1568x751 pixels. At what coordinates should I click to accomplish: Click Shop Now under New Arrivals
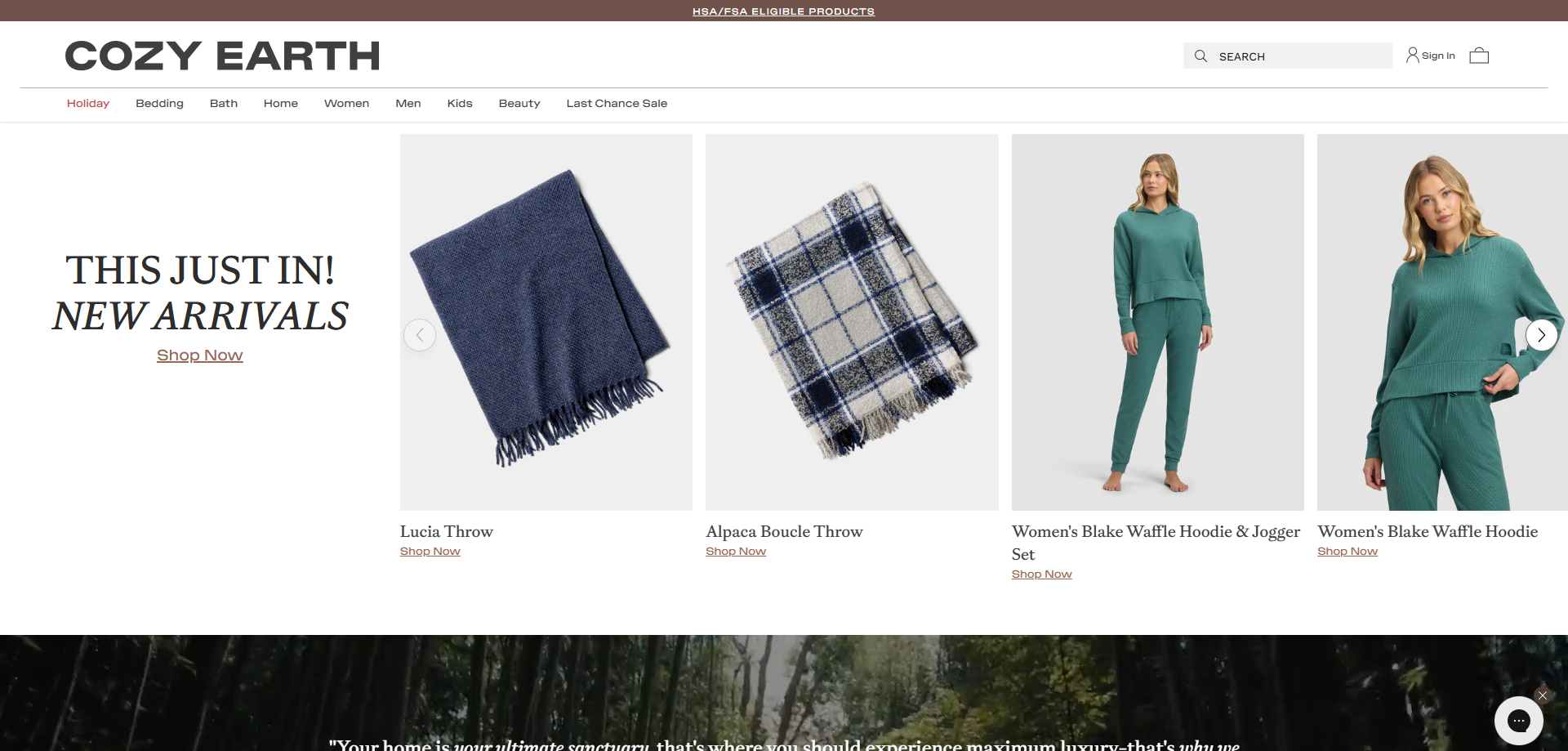(x=200, y=355)
